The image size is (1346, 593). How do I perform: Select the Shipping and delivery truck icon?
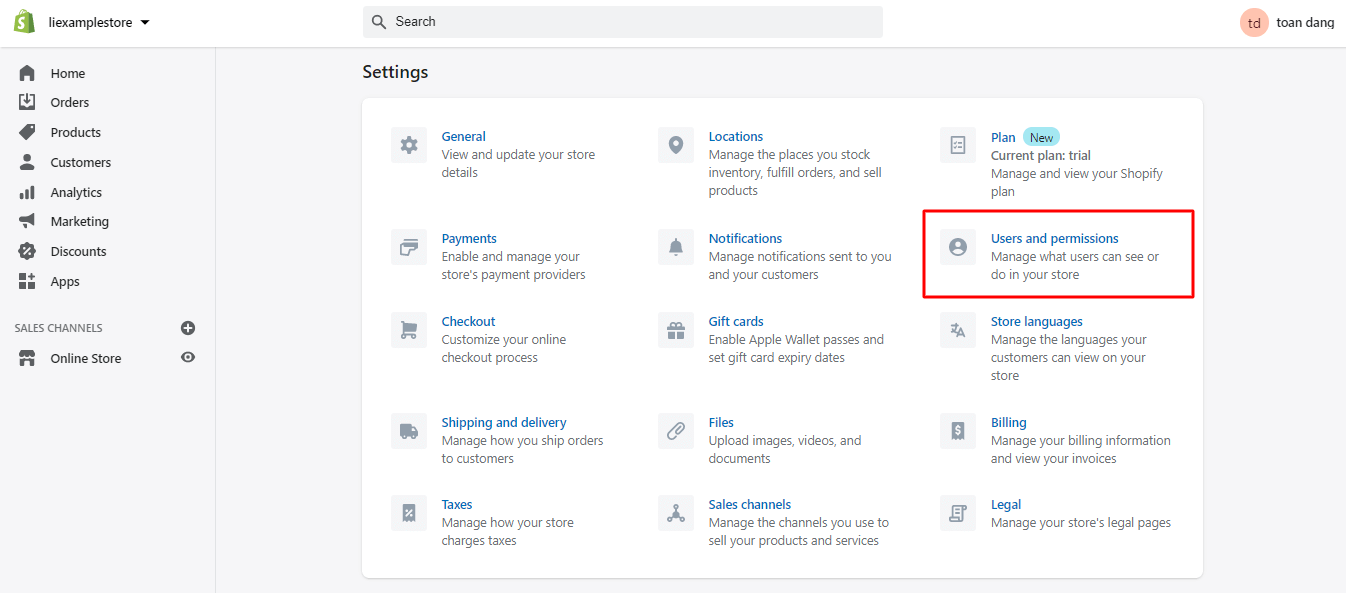(409, 430)
